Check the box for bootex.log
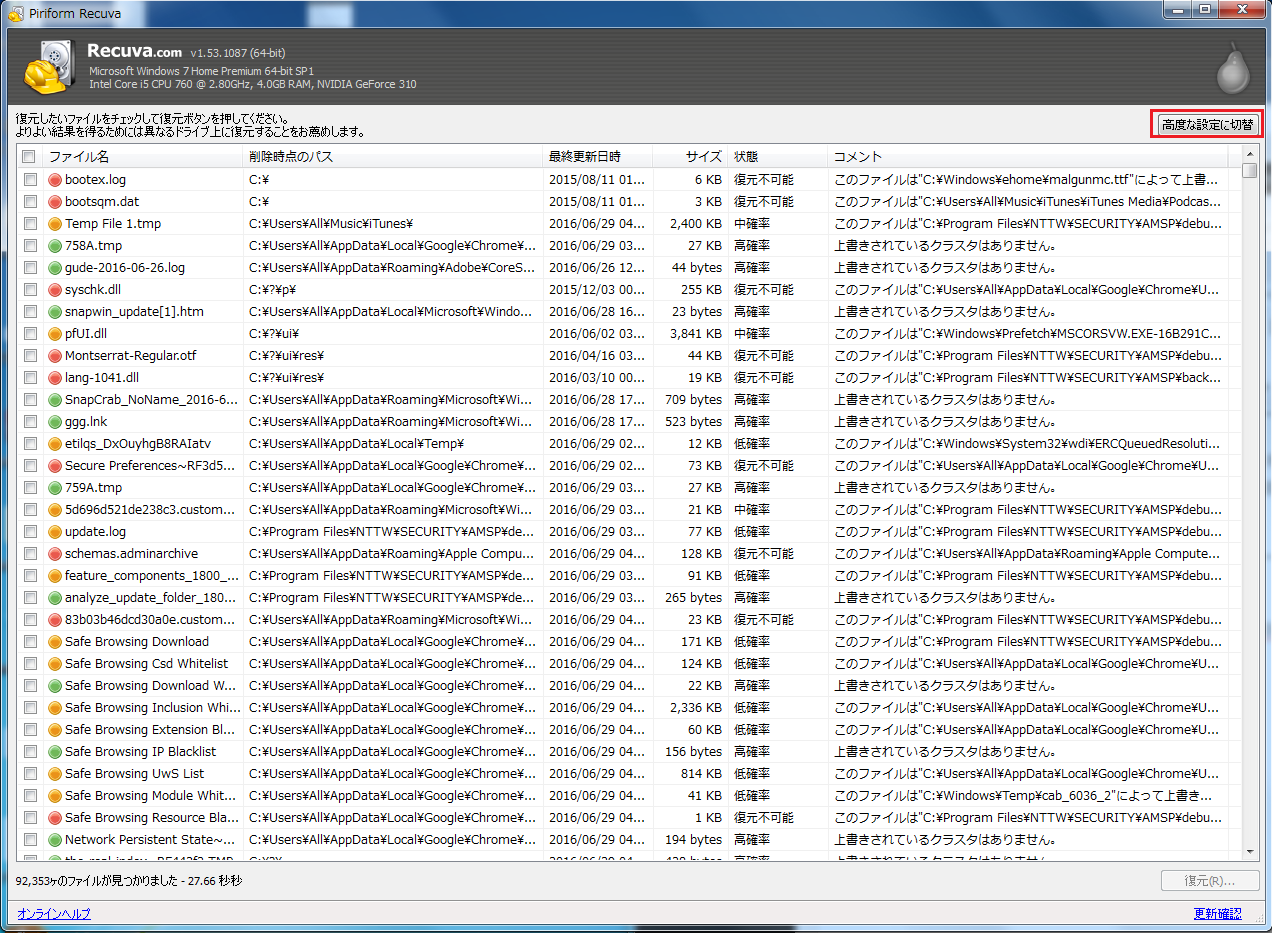This screenshot has height=933, width=1272. [29, 180]
